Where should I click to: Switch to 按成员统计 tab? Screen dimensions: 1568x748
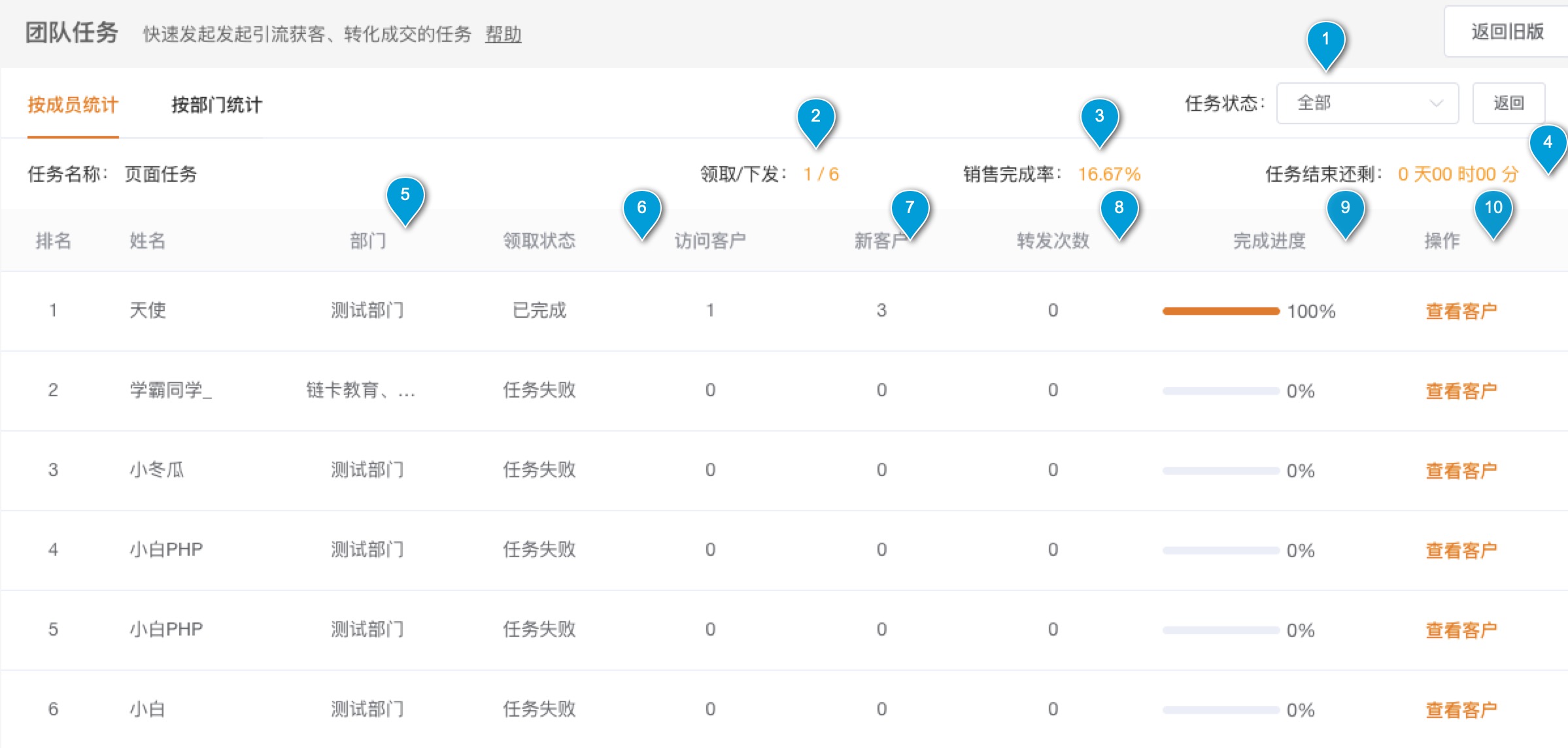(x=73, y=105)
